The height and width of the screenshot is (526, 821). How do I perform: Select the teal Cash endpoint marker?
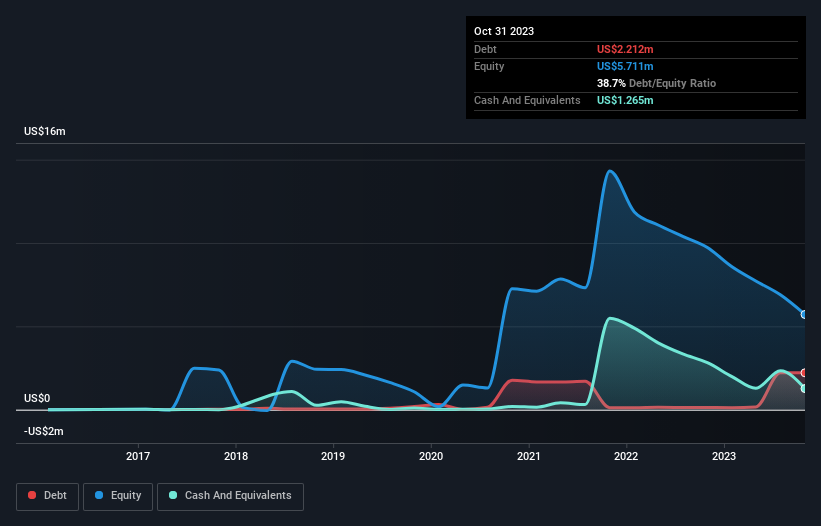pyautogui.click(x=804, y=389)
